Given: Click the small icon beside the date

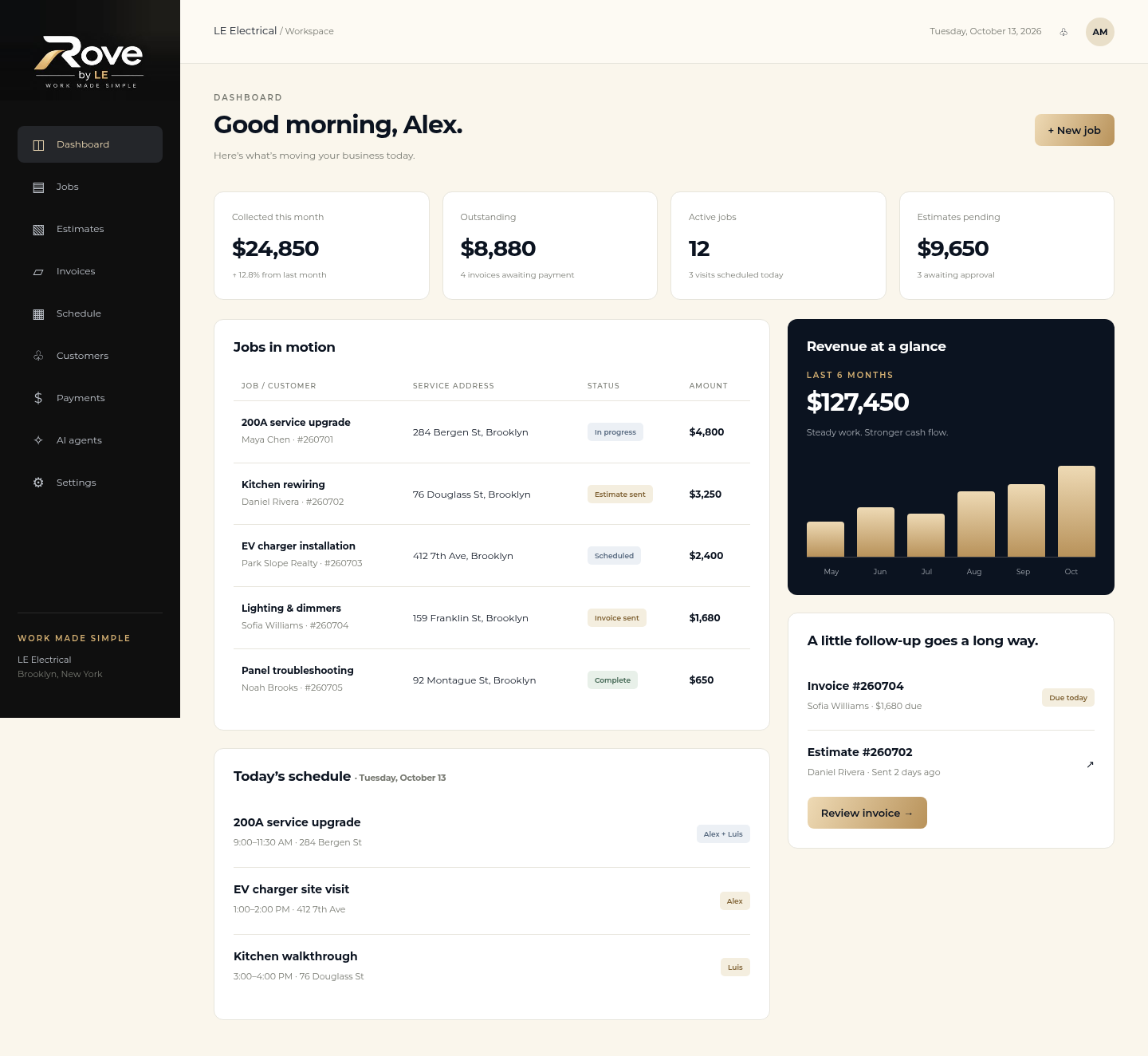Looking at the screenshot, I should coord(1063,32).
